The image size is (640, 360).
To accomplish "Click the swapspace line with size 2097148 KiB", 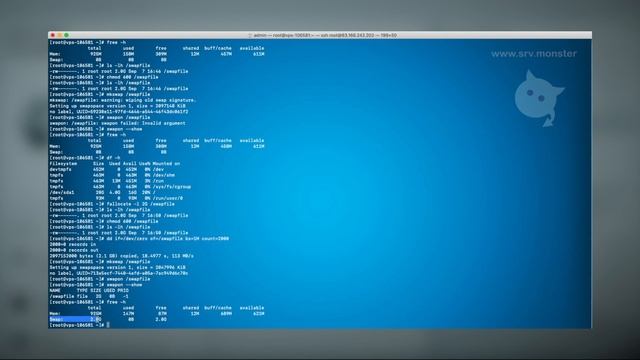I will click(x=118, y=106).
